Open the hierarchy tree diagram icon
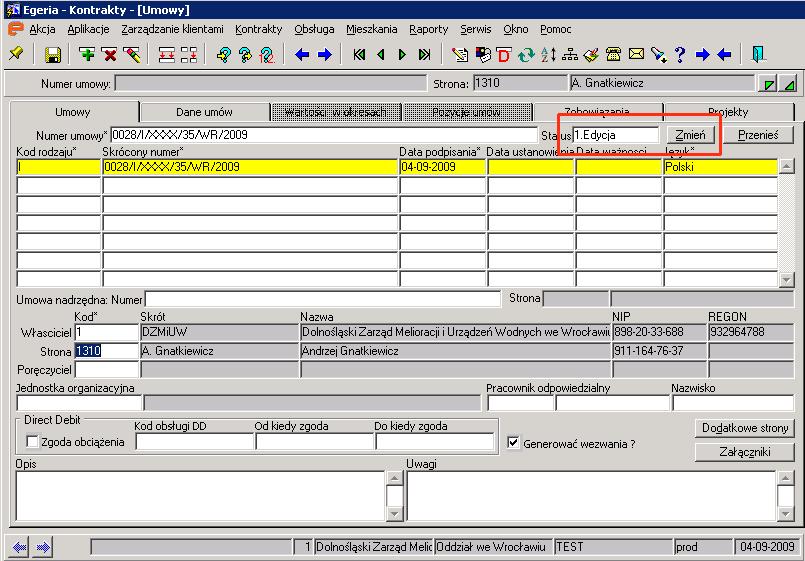 coord(570,54)
